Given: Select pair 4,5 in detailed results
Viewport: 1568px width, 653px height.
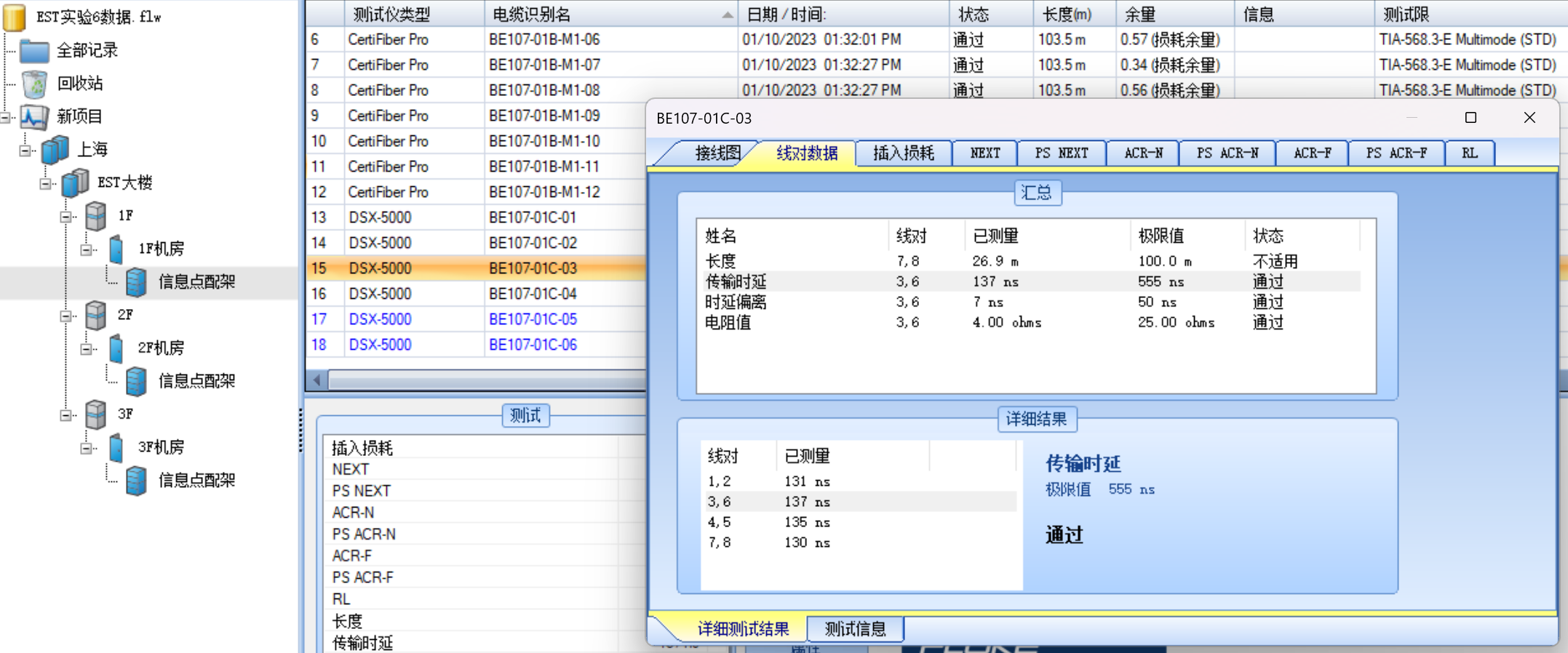Looking at the screenshot, I should click(x=720, y=522).
